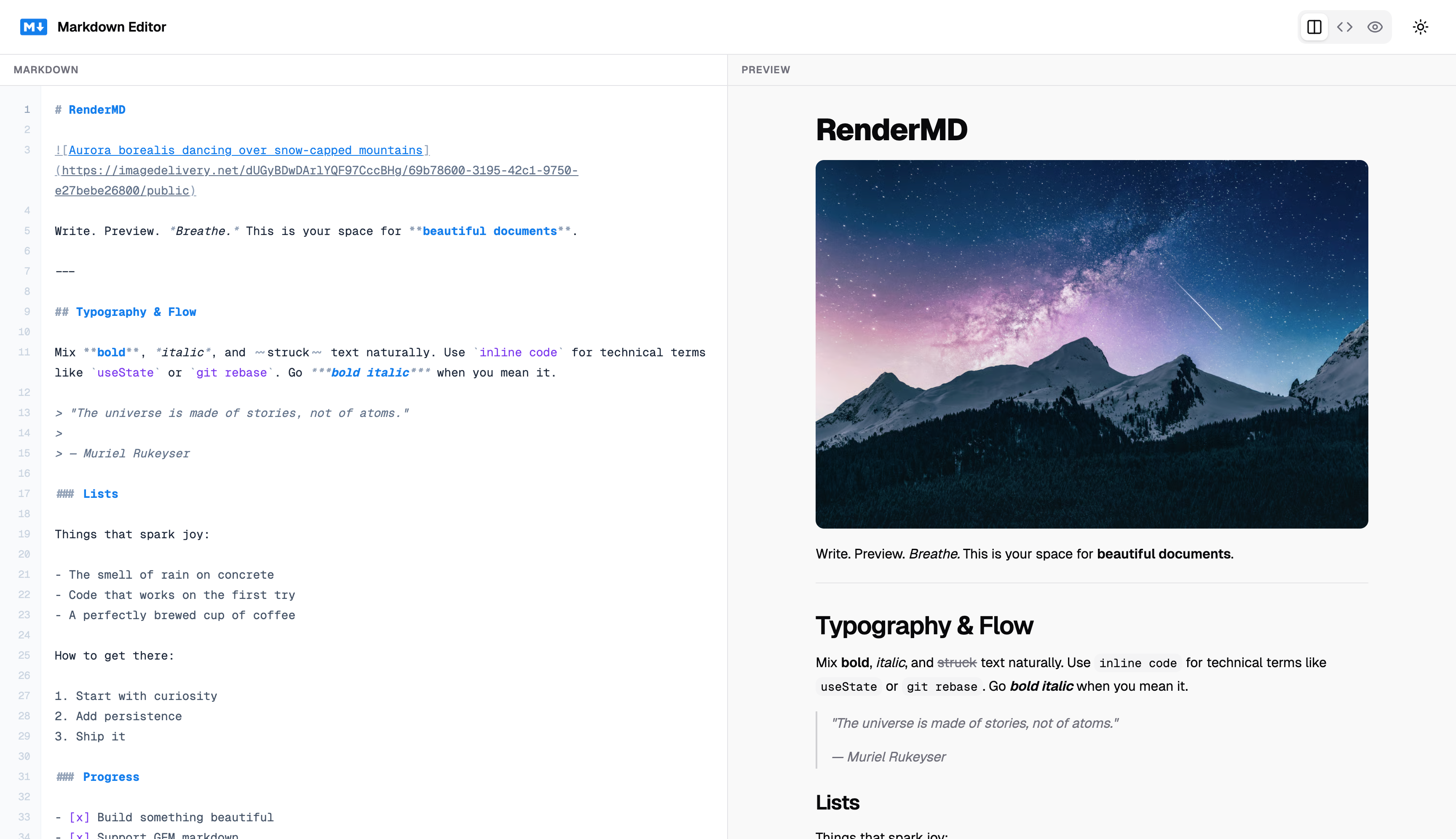Click the '[x]' checkbox for Build something beautiful
Viewport: 1456px width, 839px height.
click(x=79, y=817)
